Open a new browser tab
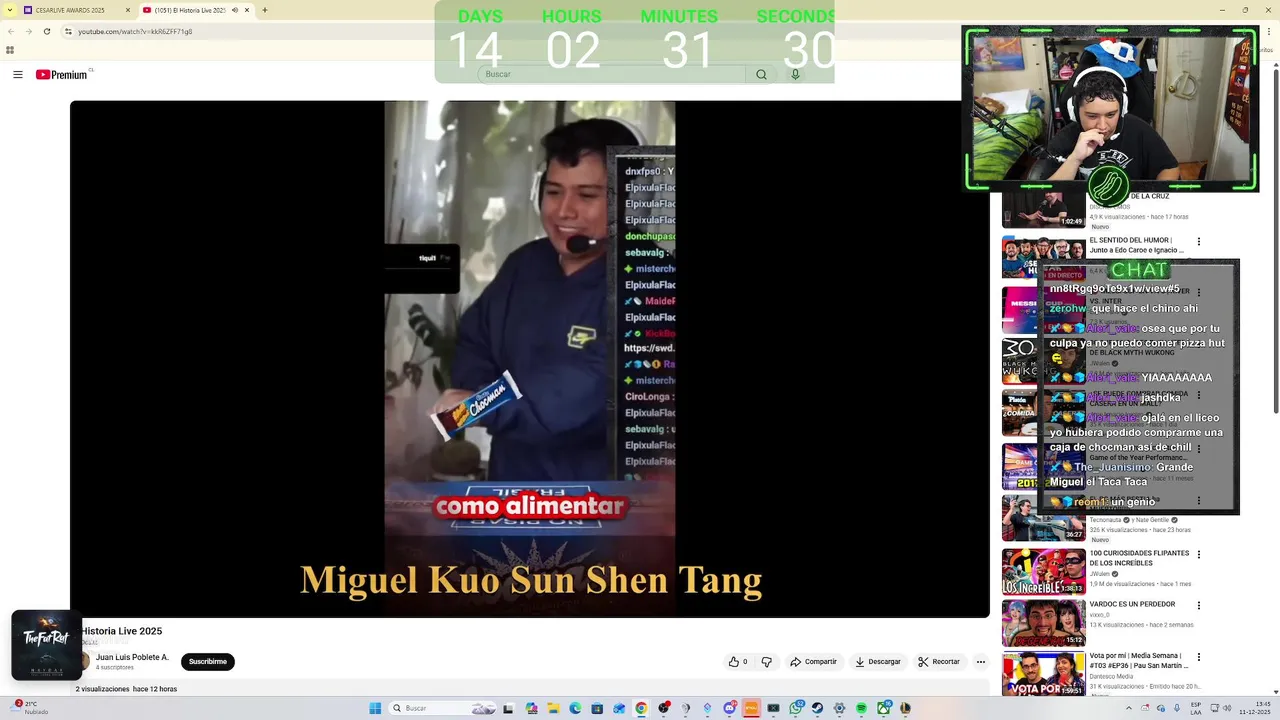 coord(264,10)
